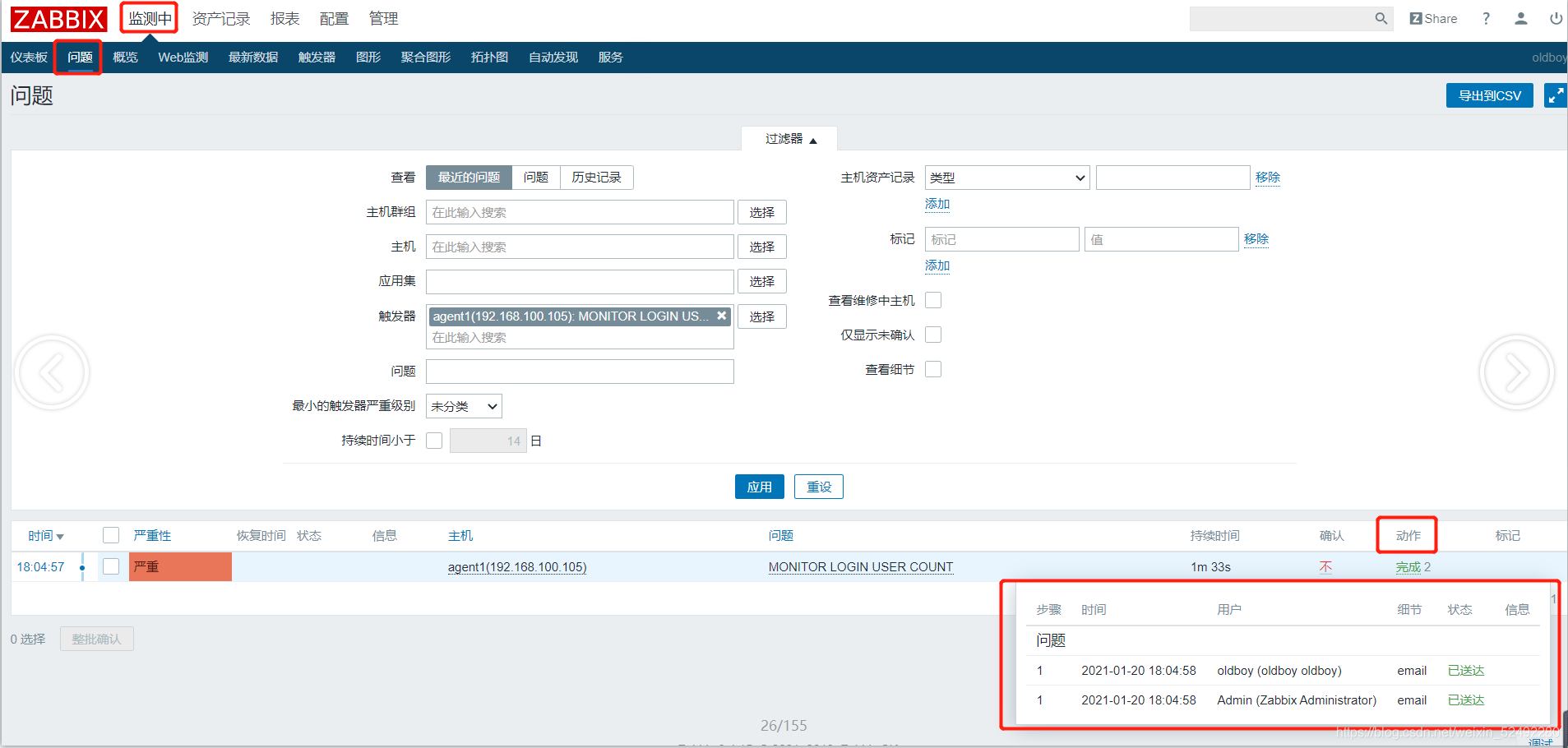This screenshot has width=1568, height=748.
Task: Switch to the 最新数据 submenu
Action: click(253, 57)
